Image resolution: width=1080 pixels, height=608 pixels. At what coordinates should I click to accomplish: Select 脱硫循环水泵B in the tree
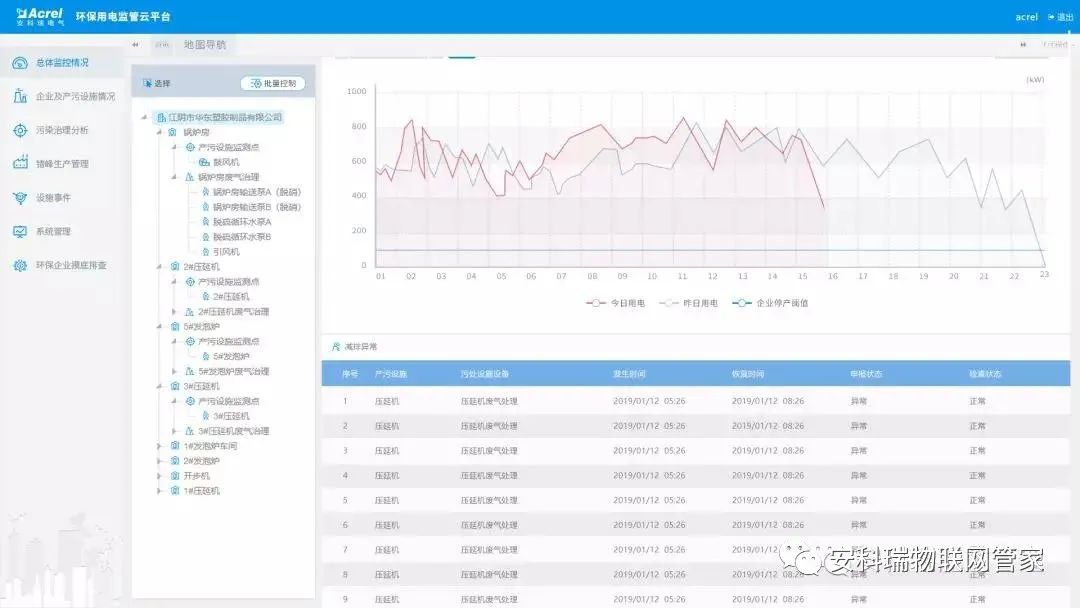242,237
